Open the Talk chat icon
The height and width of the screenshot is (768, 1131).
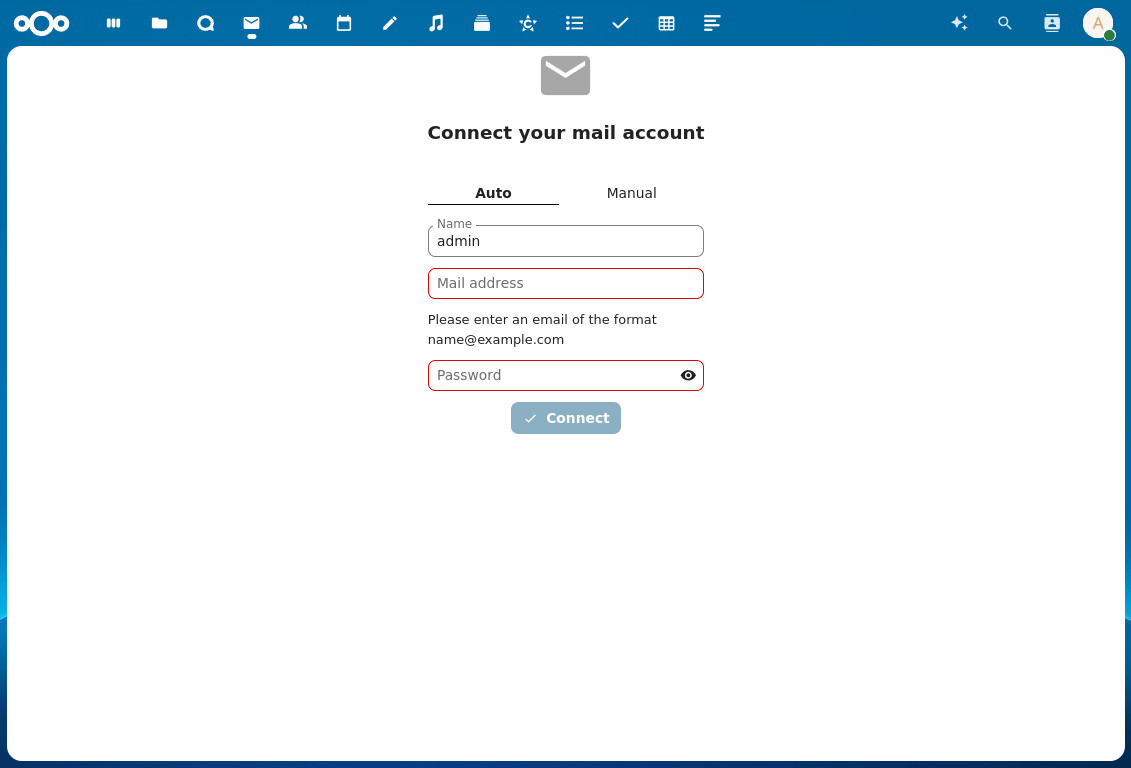pyautogui.click(x=206, y=23)
